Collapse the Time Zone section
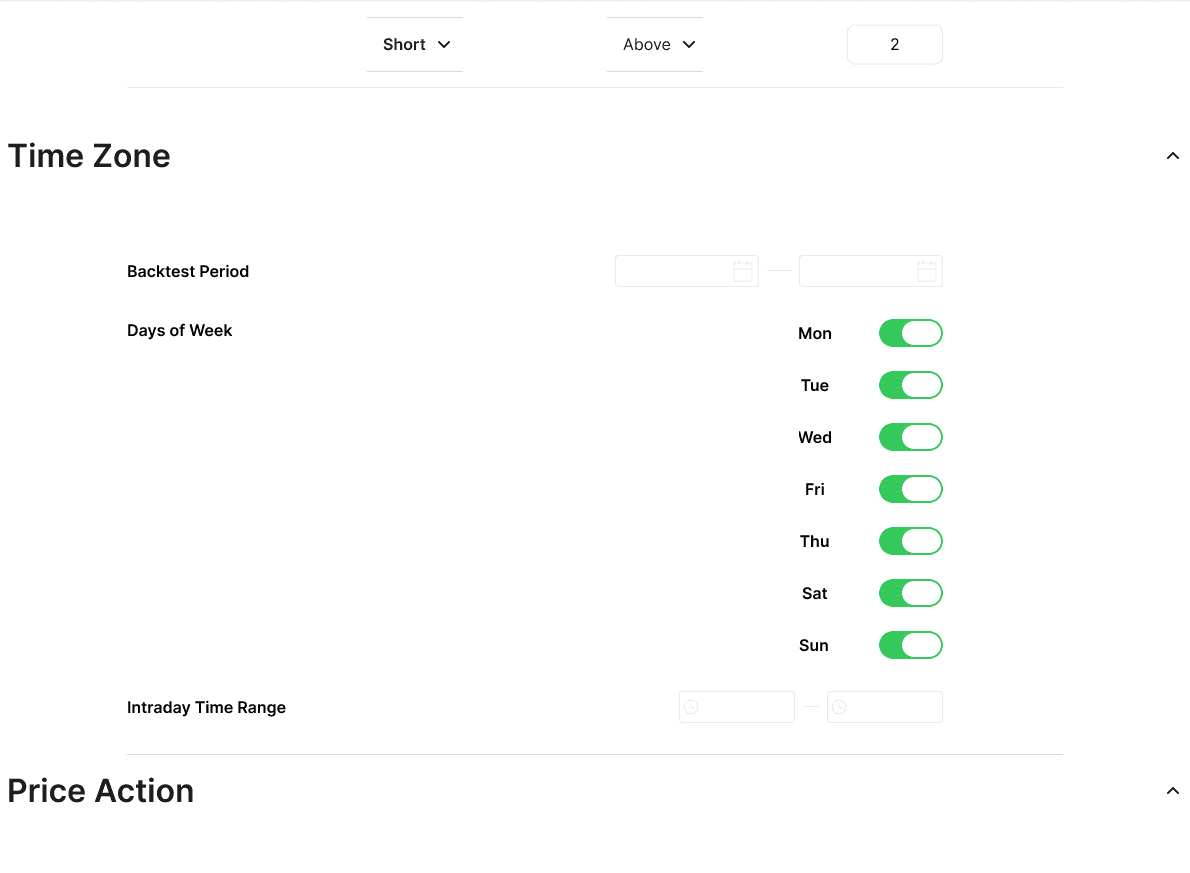 point(1173,156)
